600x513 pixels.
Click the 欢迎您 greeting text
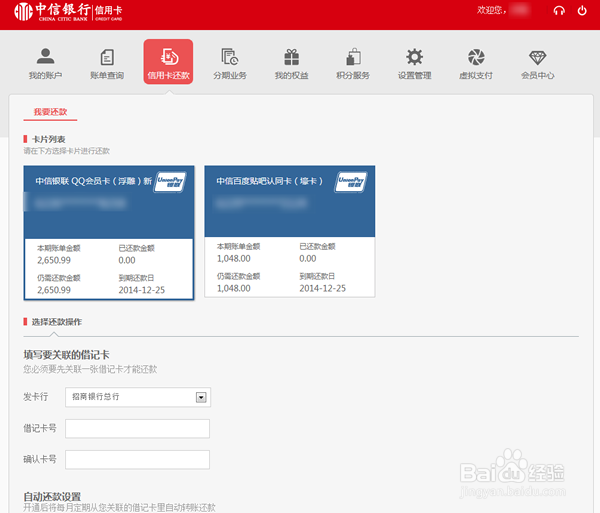(x=491, y=10)
